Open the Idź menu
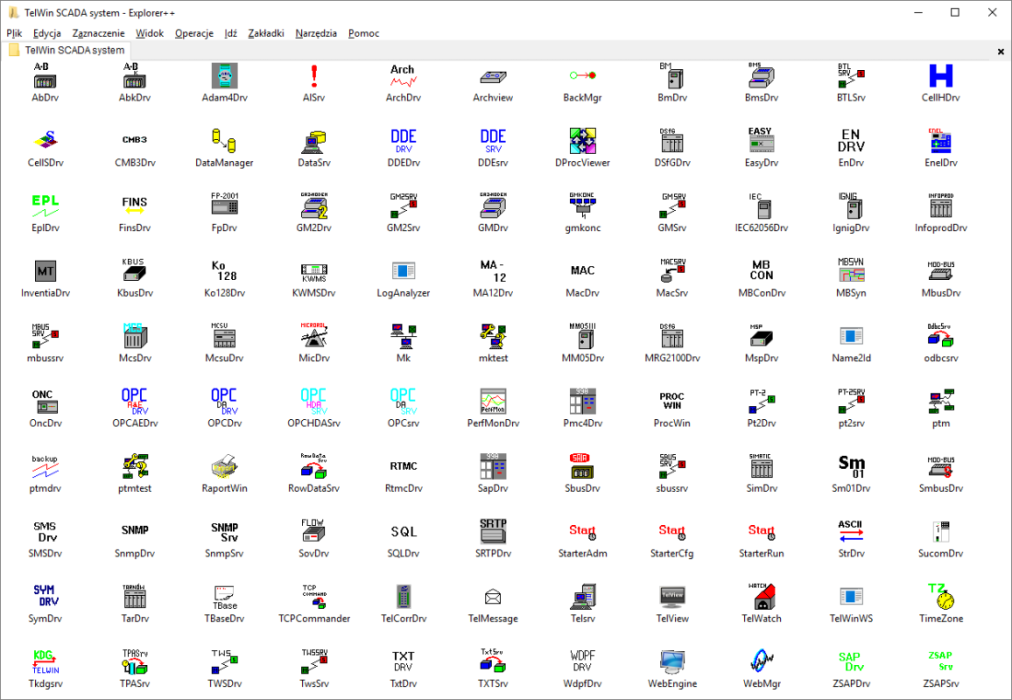Screen dimensions: 1012x700 coord(231,33)
